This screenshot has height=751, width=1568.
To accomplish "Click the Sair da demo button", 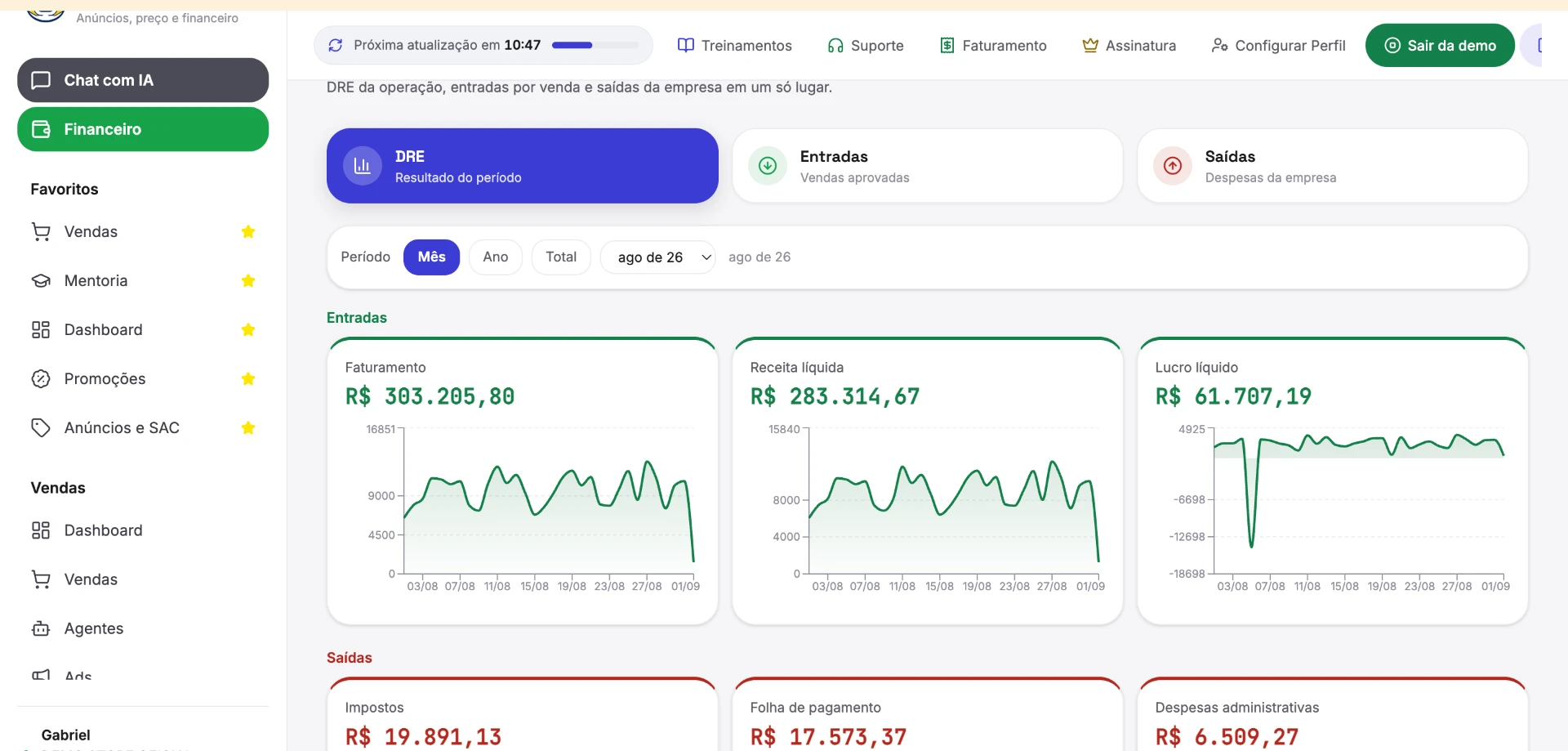I will pyautogui.click(x=1440, y=46).
